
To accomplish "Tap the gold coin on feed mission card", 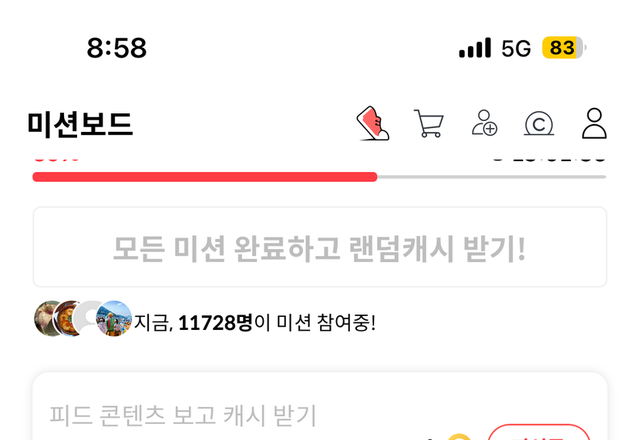I will [459, 437].
